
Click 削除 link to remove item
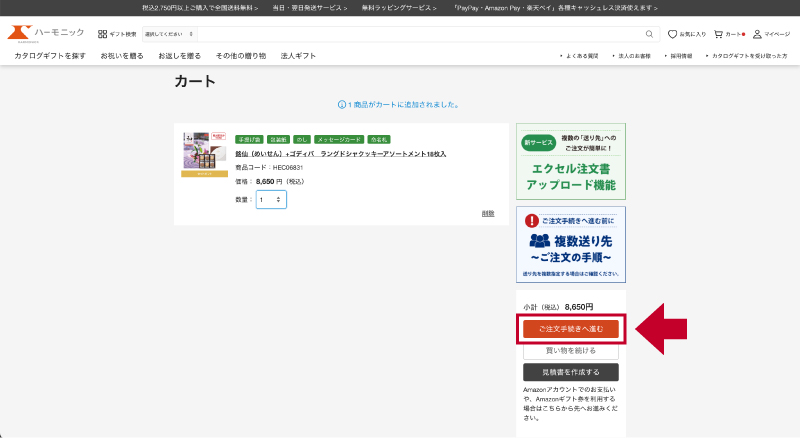pos(488,213)
